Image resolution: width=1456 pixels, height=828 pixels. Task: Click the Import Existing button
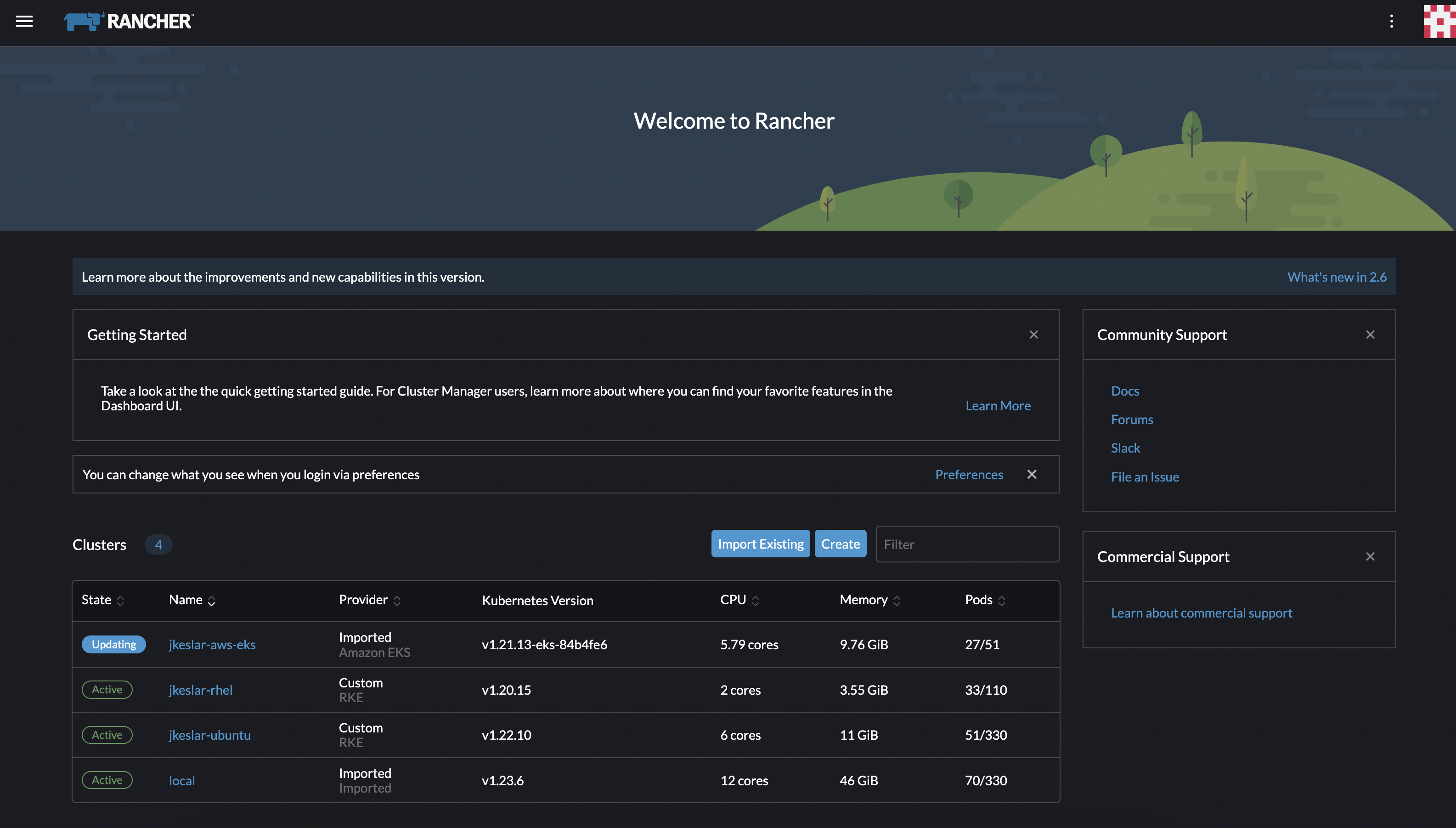(x=761, y=544)
